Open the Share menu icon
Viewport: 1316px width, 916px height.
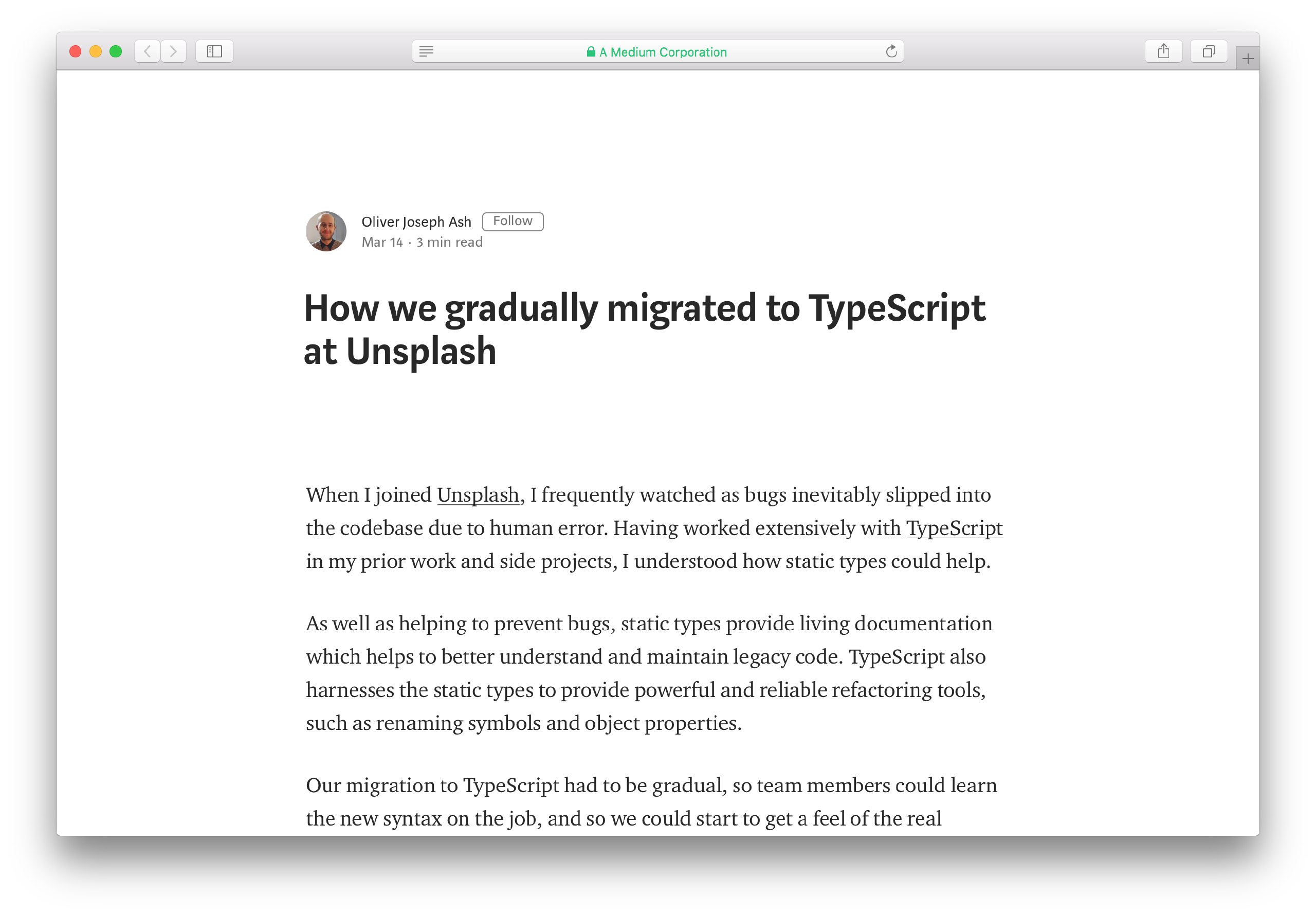[x=1163, y=51]
